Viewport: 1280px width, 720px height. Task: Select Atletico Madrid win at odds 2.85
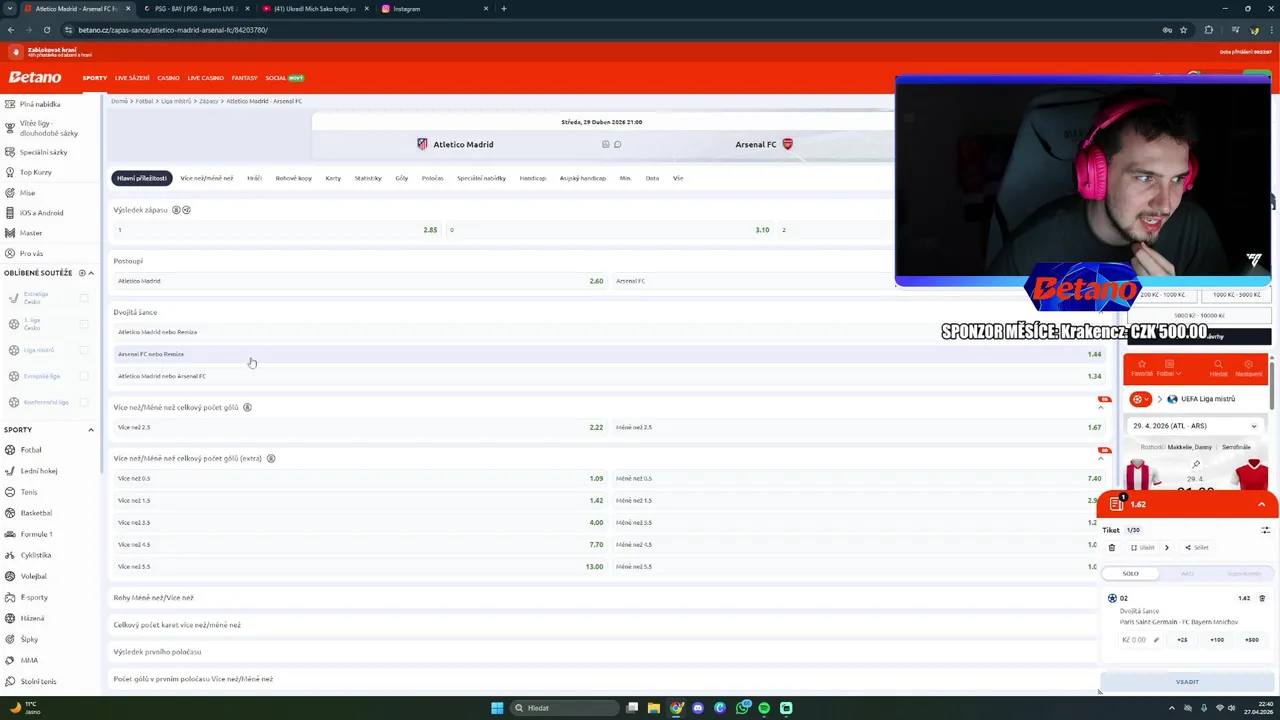point(277,230)
